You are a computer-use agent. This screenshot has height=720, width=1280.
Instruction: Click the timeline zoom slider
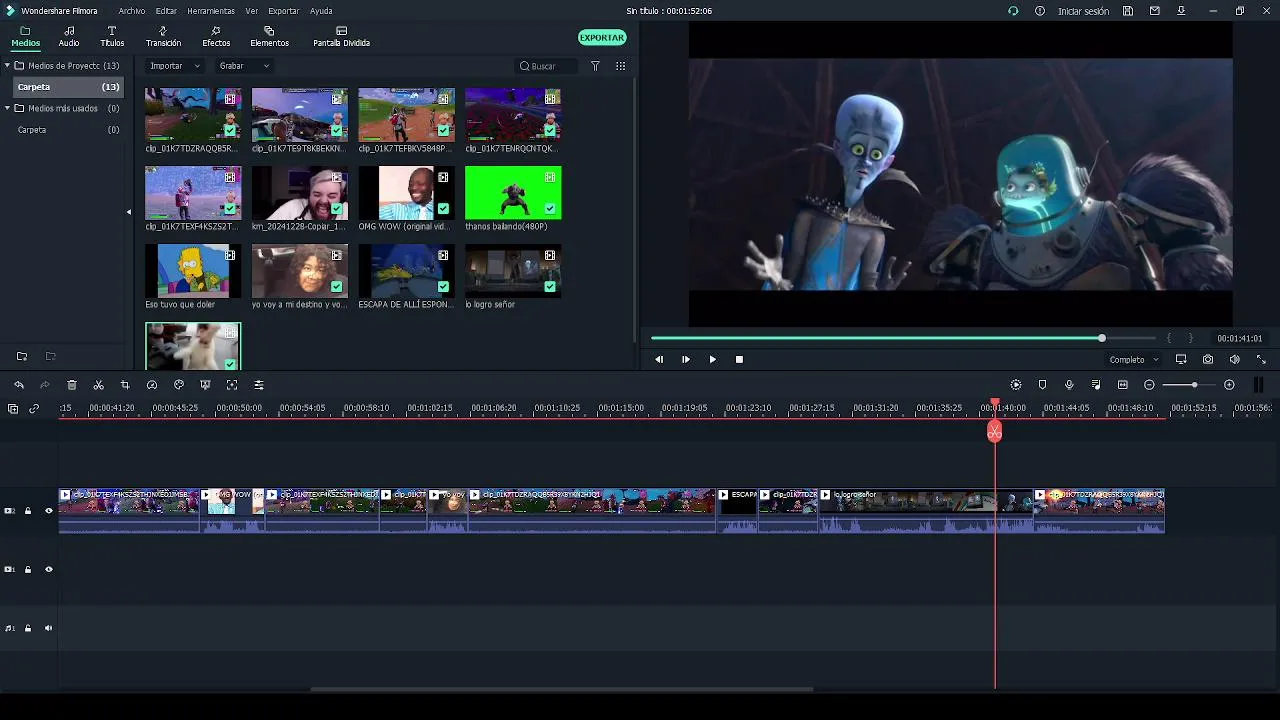(1194, 385)
